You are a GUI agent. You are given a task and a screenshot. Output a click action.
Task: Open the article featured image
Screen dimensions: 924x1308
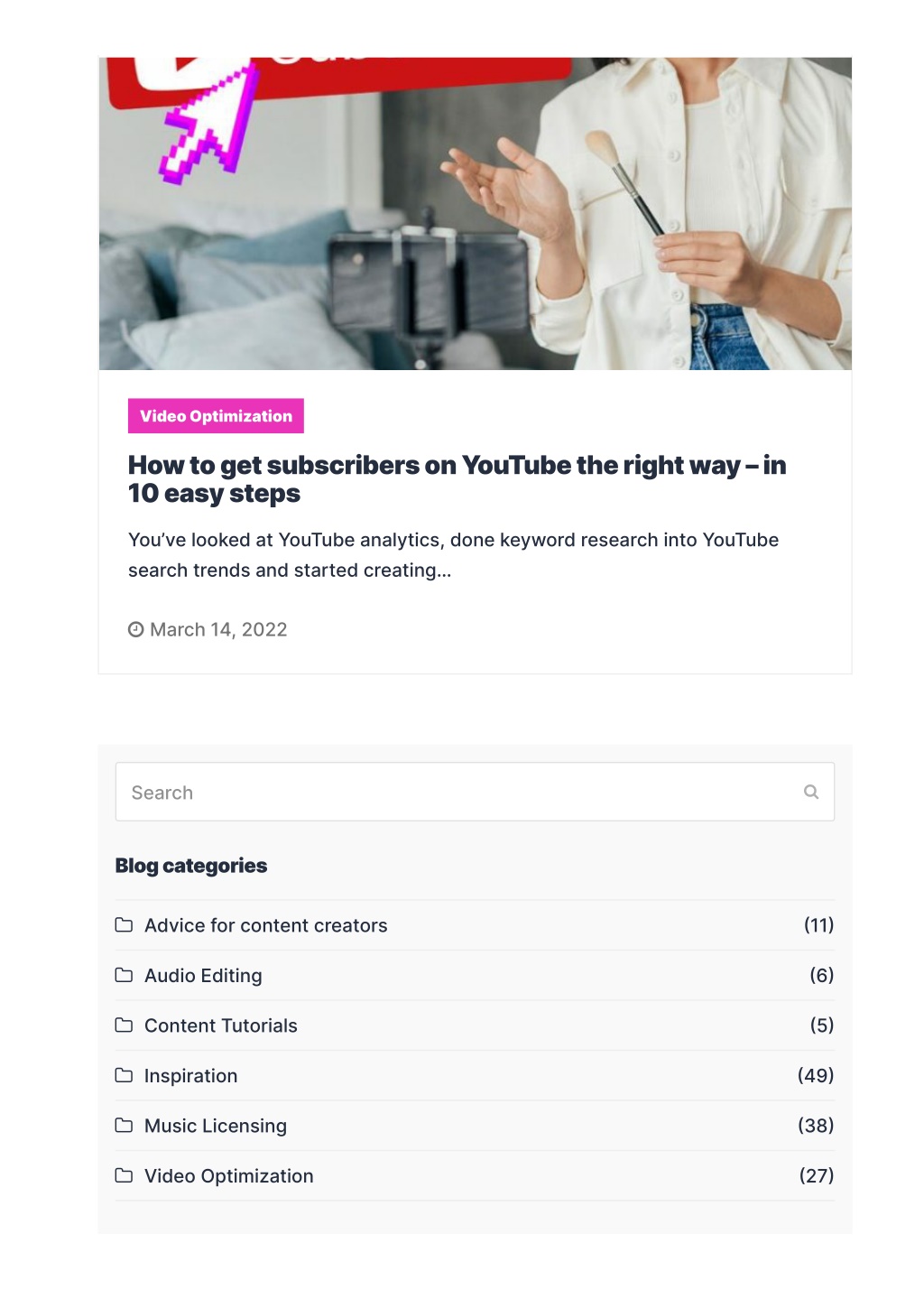(x=475, y=213)
